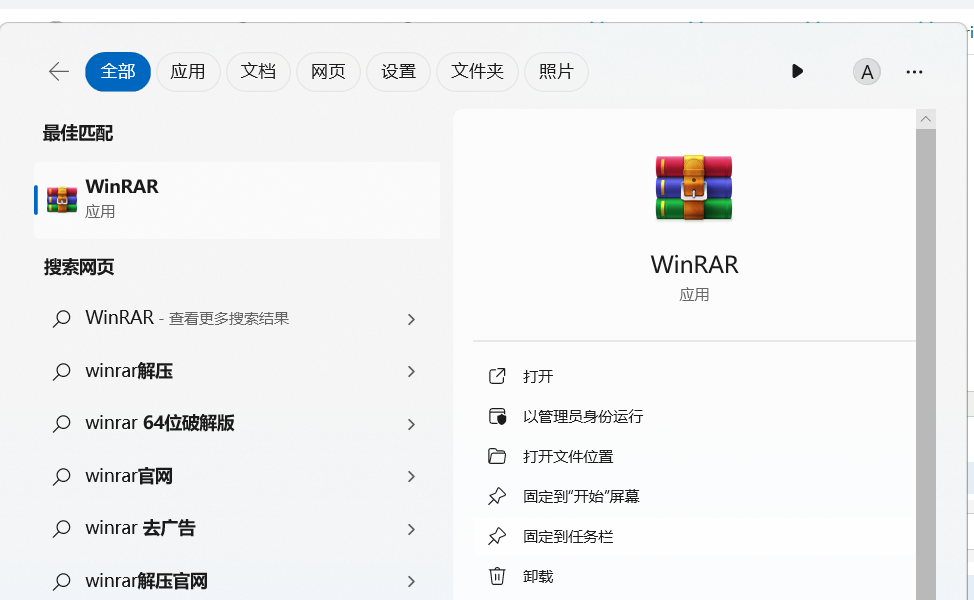The width and height of the screenshot is (974, 600).
Task: Open the three-dot options menu
Action: click(x=914, y=72)
